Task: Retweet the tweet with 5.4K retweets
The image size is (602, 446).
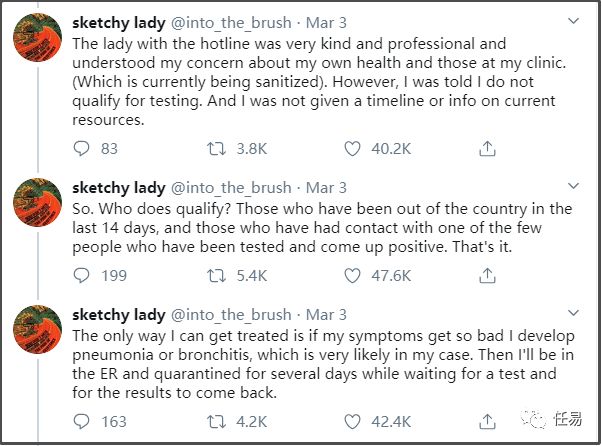Action: [x=215, y=275]
